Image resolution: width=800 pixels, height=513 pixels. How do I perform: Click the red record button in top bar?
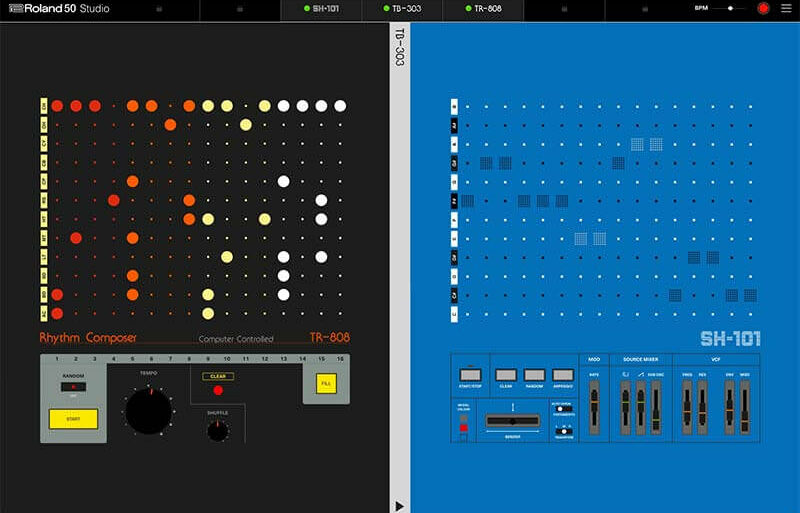pos(763,9)
